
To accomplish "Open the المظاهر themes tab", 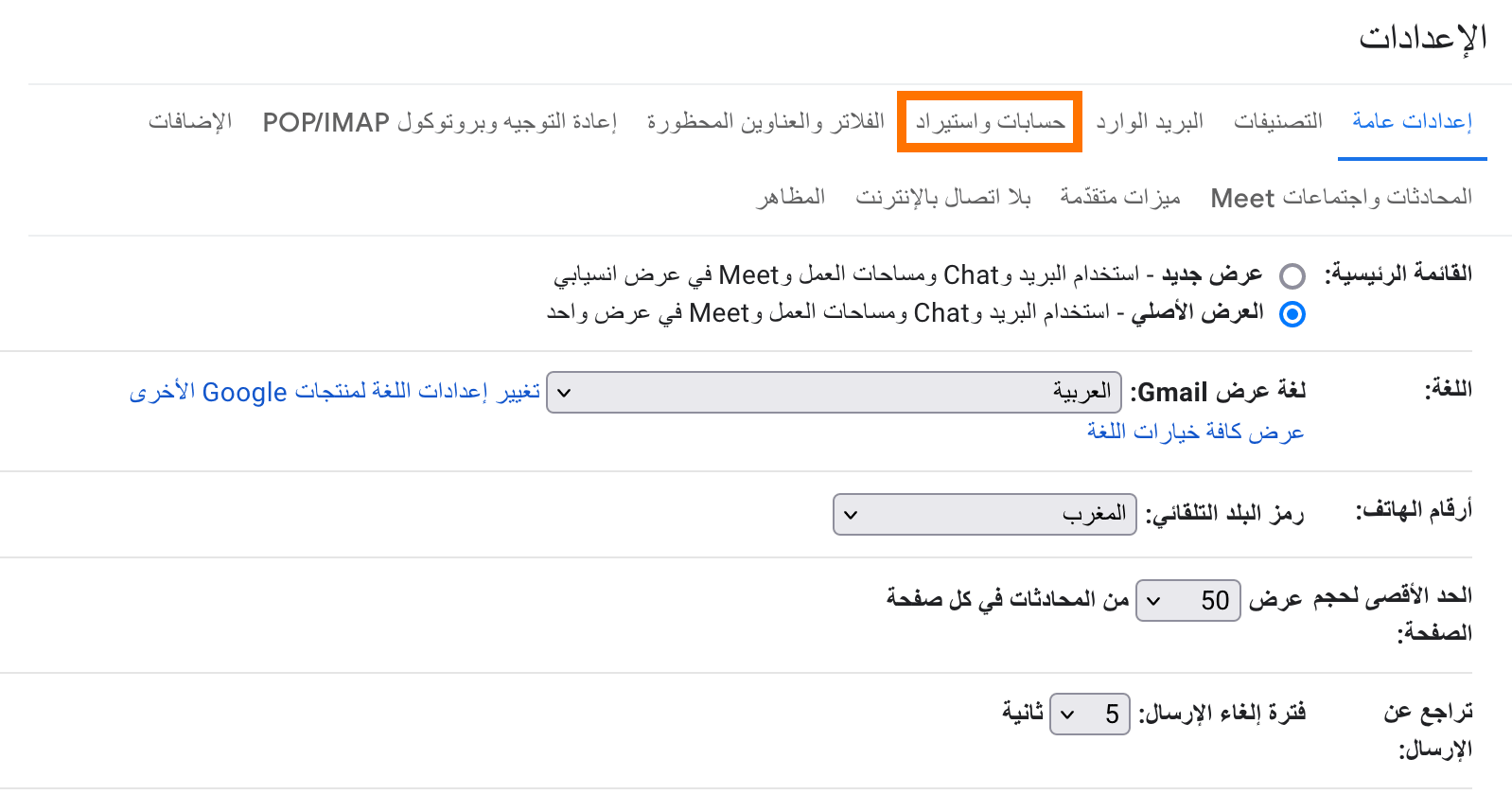I will click(x=790, y=197).
